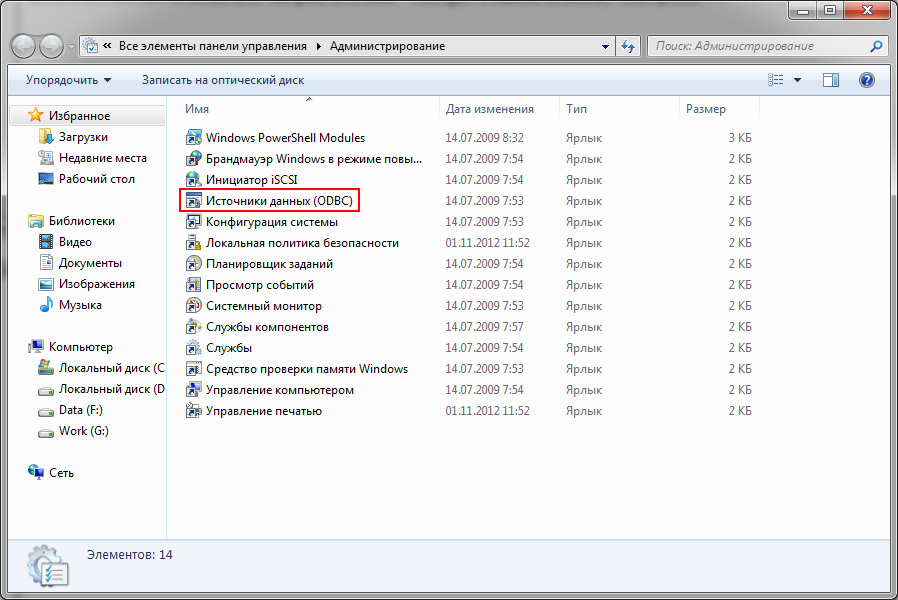Go back with the Back arrow button
The width and height of the screenshot is (898, 600).
23,46
